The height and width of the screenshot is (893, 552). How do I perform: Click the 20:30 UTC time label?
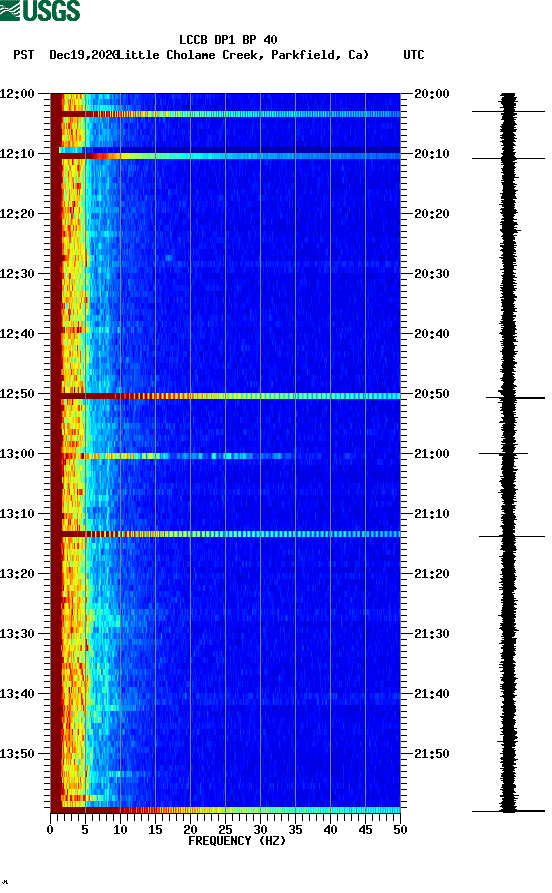pyautogui.click(x=432, y=273)
